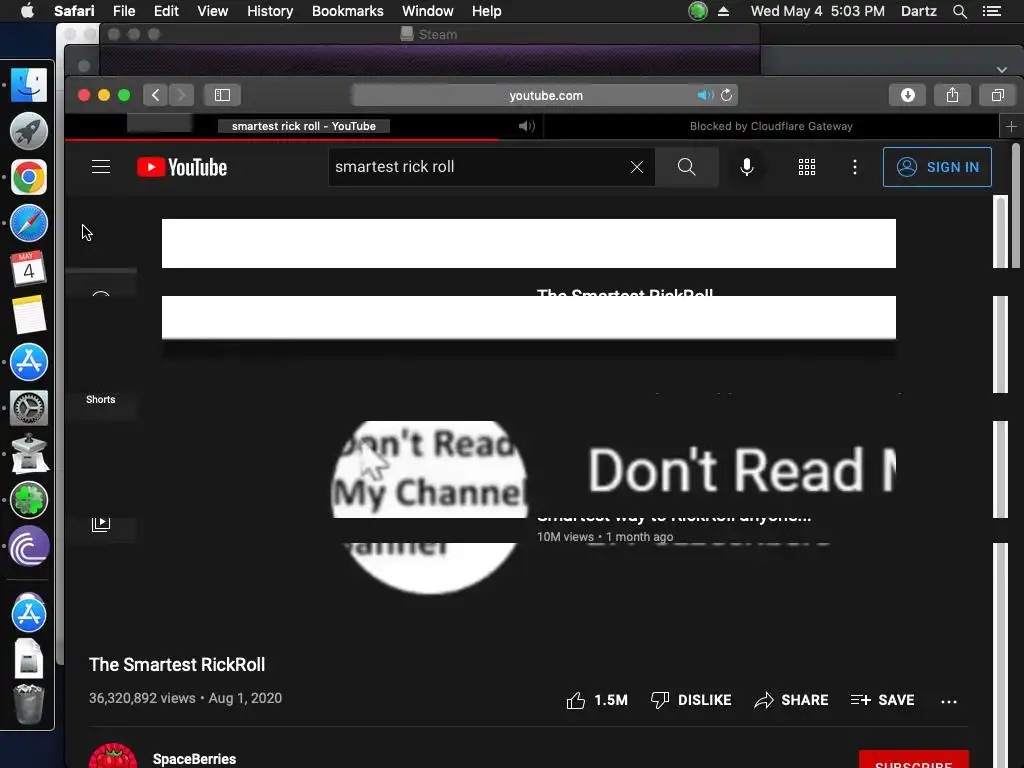This screenshot has height=768, width=1024.
Task: Open the YouTube hamburger guide menu
Action: click(x=101, y=167)
